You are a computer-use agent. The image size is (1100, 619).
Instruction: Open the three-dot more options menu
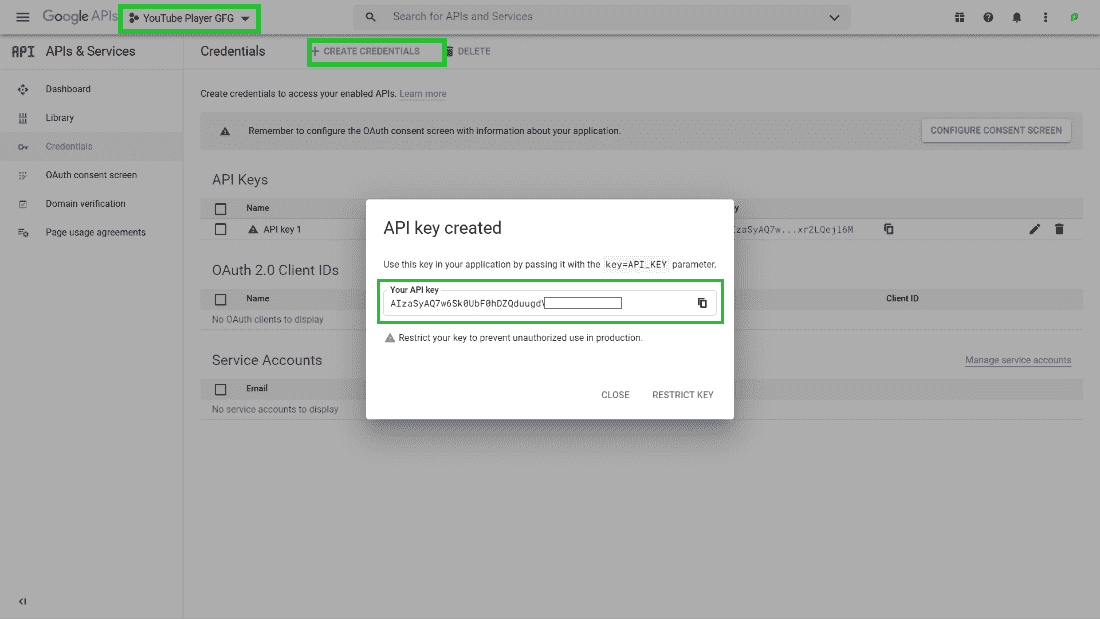click(1046, 17)
